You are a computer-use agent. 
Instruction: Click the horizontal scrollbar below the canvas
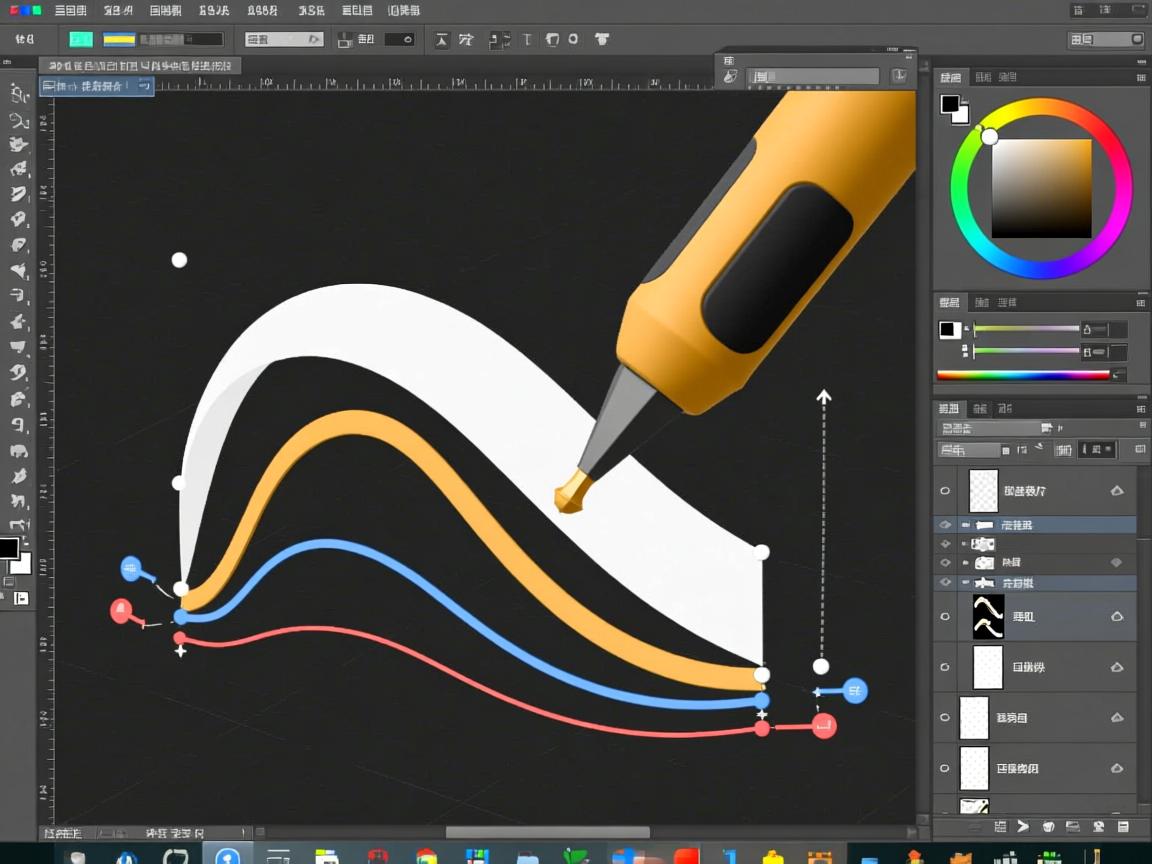[547, 832]
